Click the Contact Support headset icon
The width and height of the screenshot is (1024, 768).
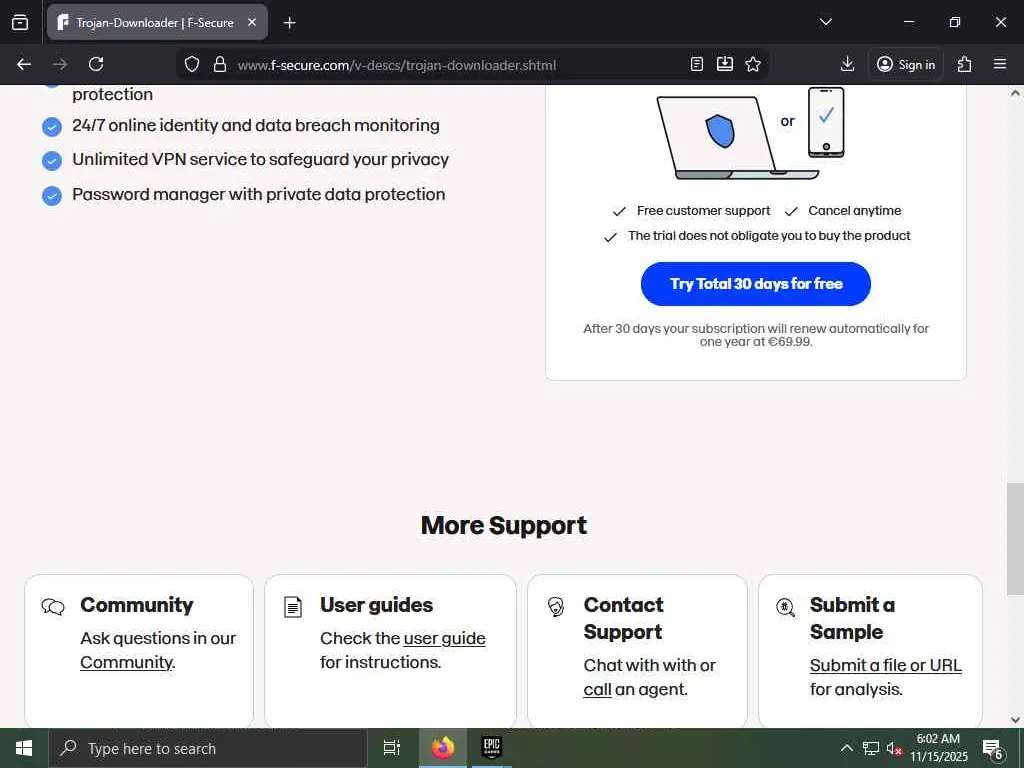[556, 607]
